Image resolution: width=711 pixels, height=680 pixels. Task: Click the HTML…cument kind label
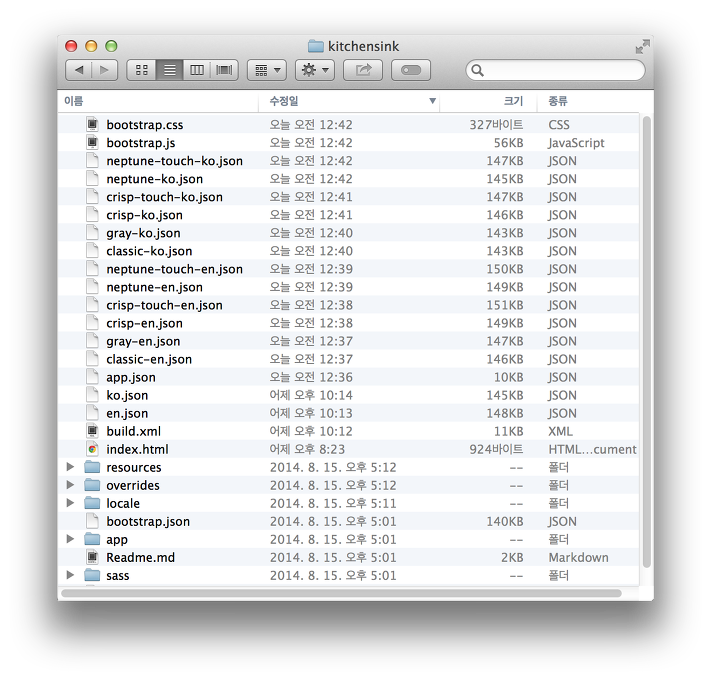coord(592,449)
